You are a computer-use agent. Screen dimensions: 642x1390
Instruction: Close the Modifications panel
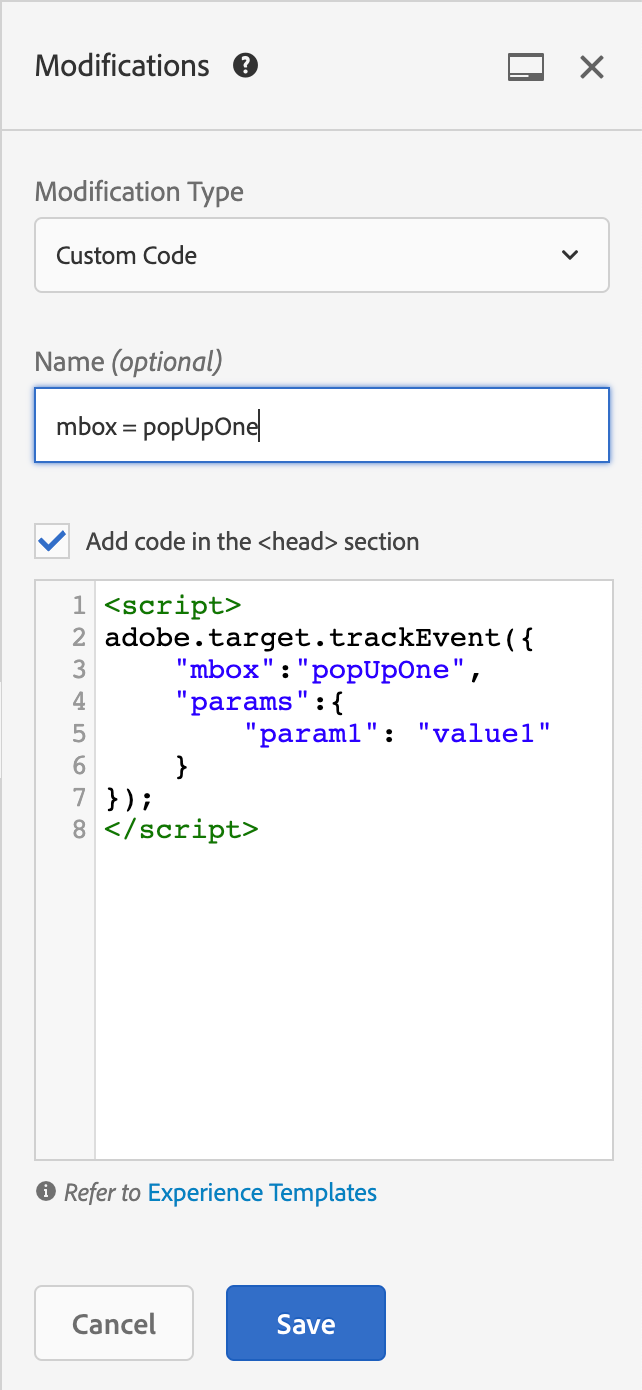[x=592, y=67]
